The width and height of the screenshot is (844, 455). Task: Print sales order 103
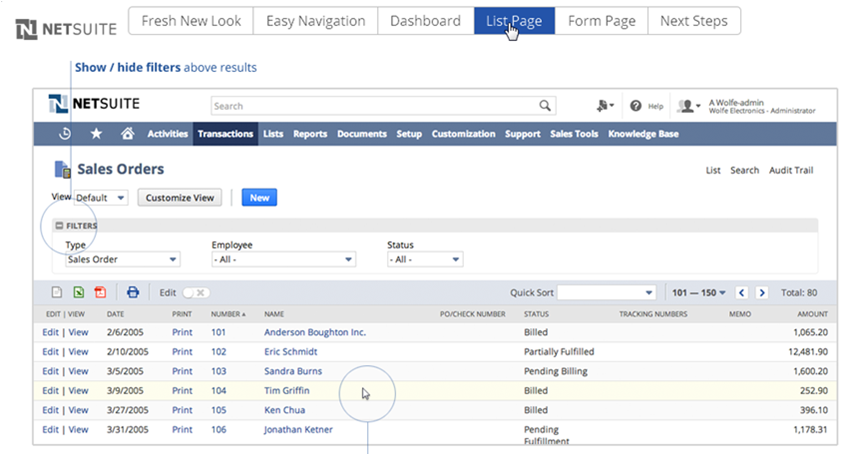[182, 371]
